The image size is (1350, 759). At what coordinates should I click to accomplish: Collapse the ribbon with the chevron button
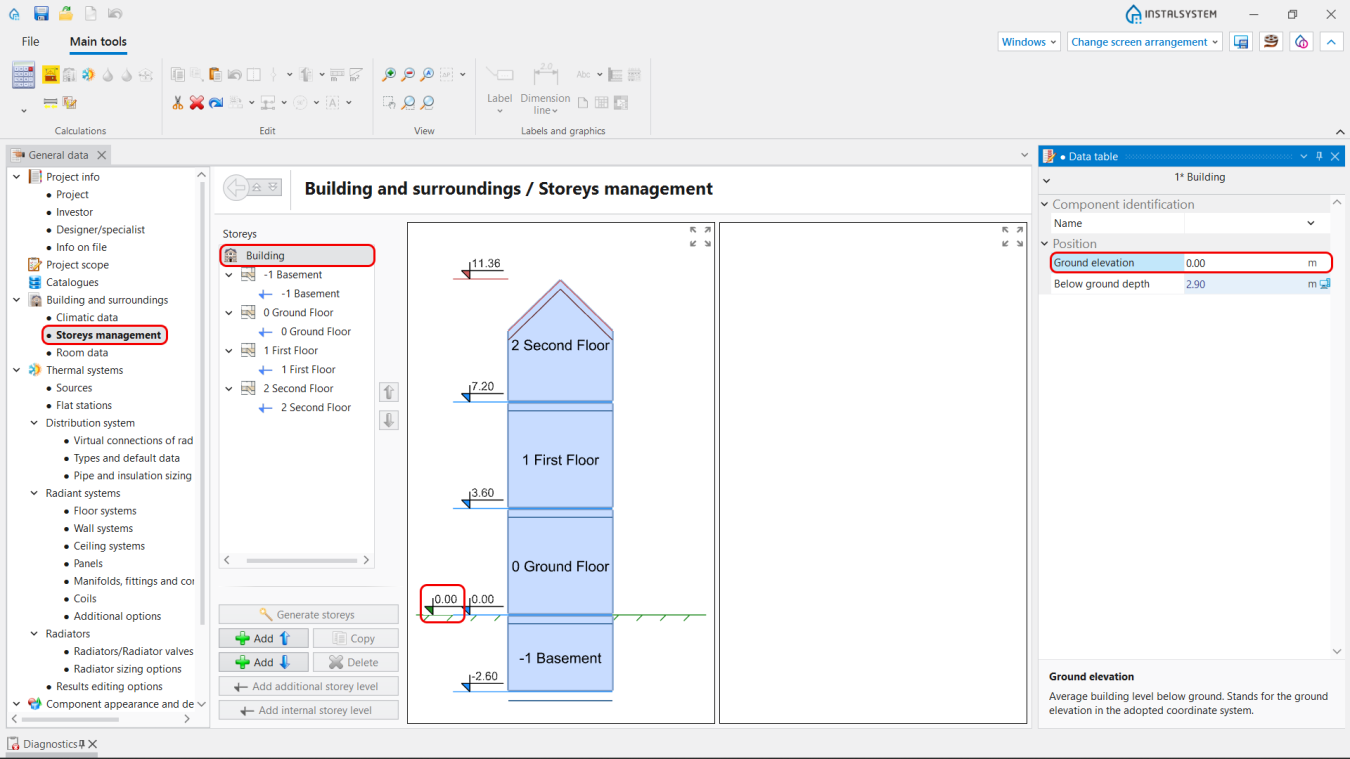pyautogui.click(x=1331, y=42)
